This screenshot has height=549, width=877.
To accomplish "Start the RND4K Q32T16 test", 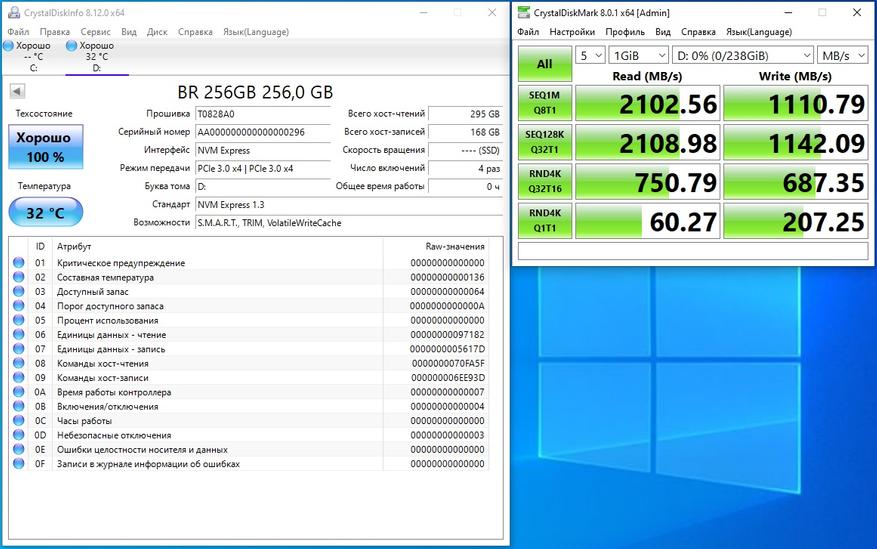I will (544, 180).
